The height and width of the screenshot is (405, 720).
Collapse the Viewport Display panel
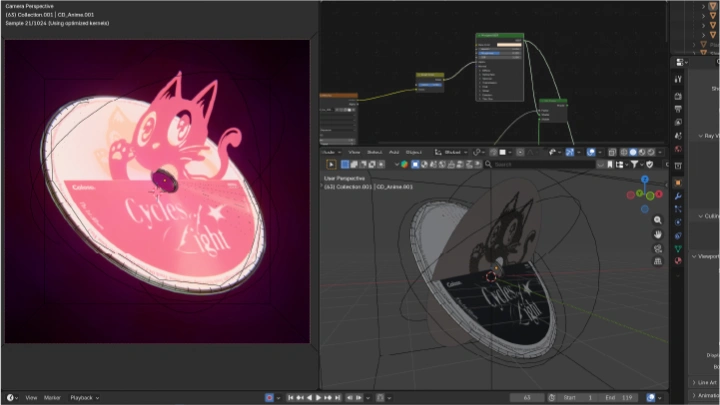coord(704,256)
